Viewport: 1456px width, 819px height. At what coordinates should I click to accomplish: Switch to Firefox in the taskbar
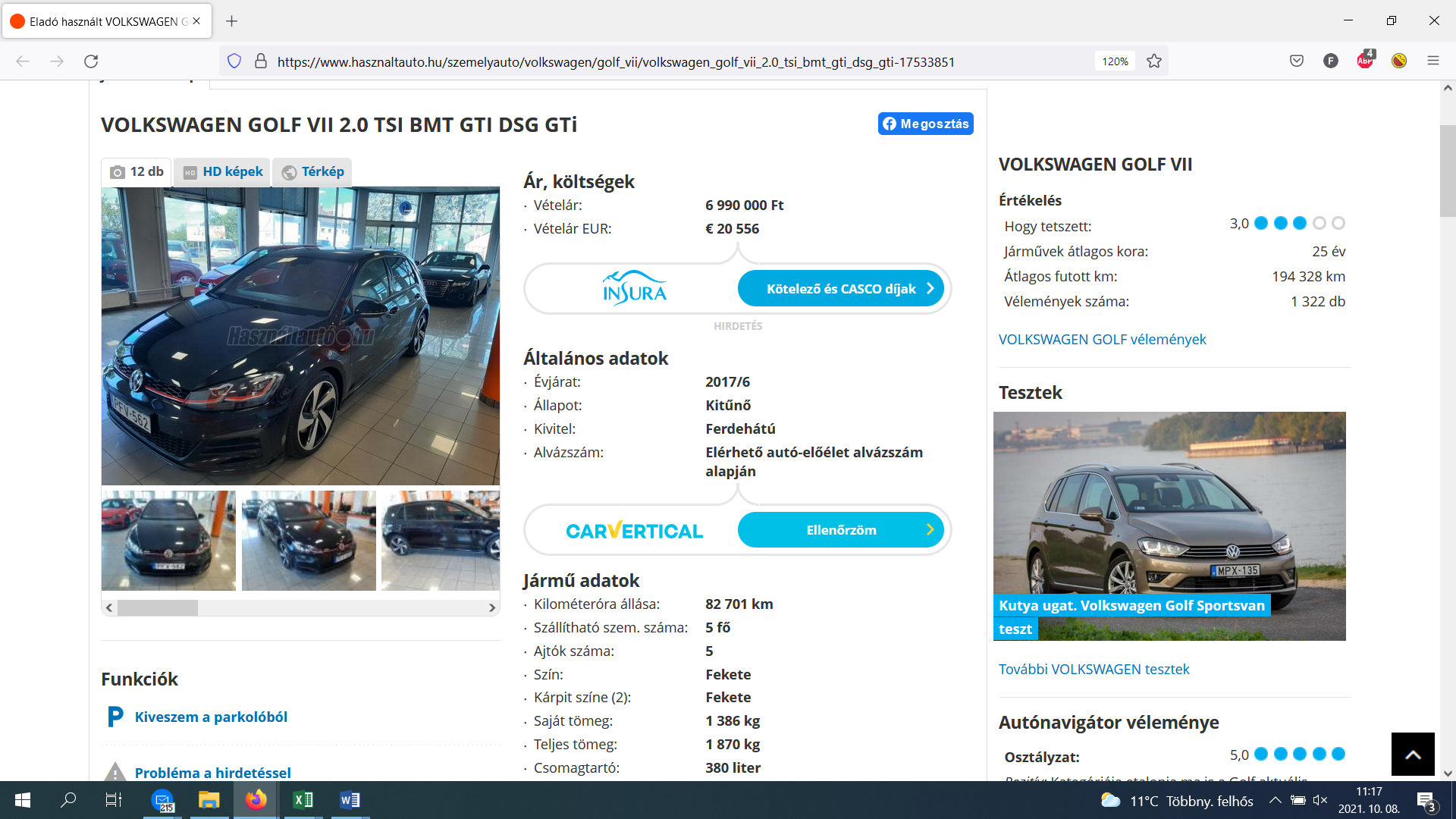coord(256,800)
